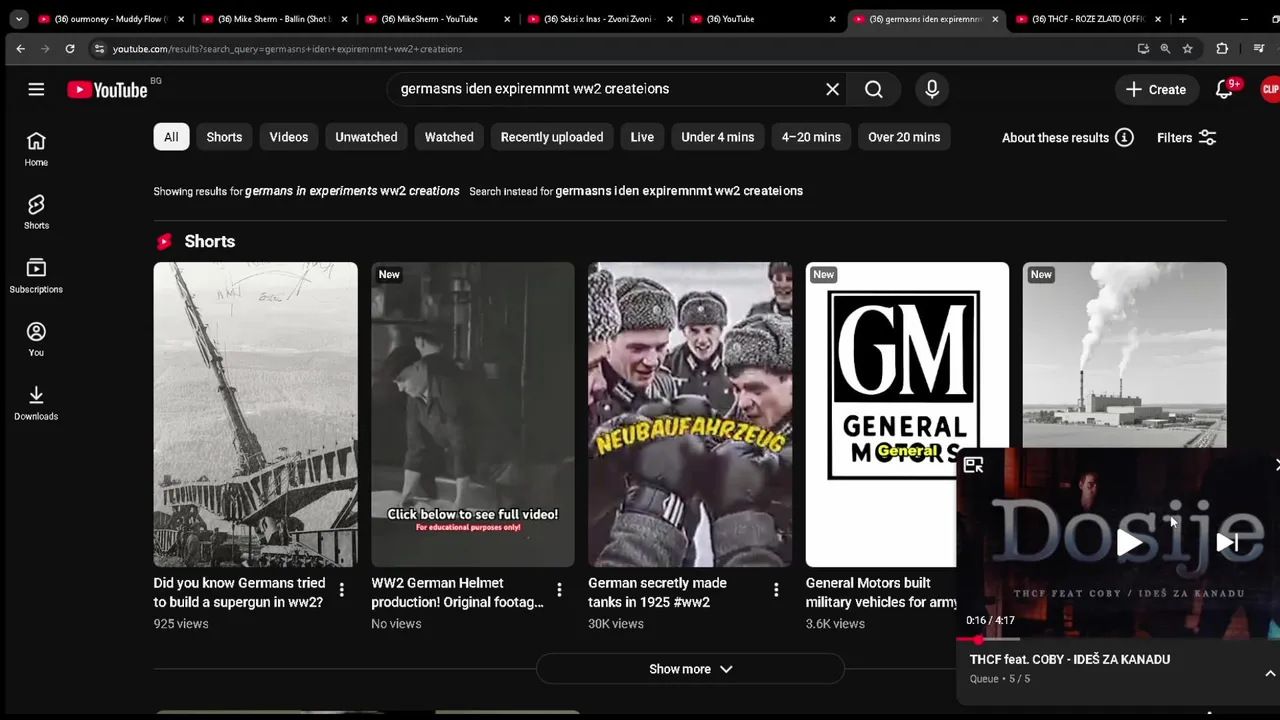The image size is (1280, 720).
Task: Open the notifications bell
Action: (1224, 89)
